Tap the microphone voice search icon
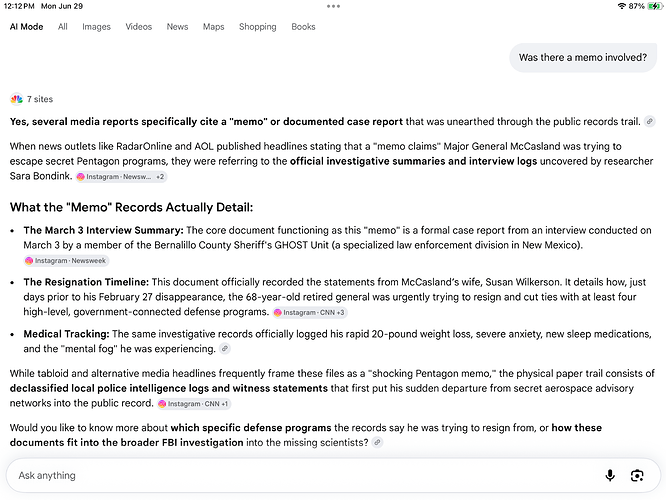Image resolution: width=666 pixels, height=500 pixels. [x=610, y=475]
